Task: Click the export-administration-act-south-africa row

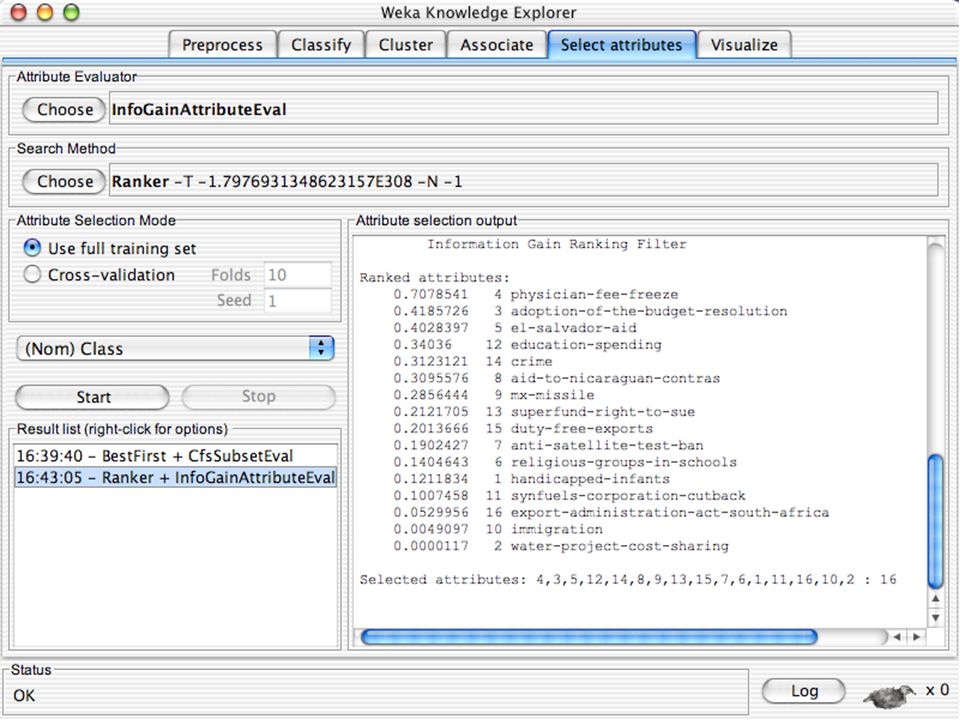Action: pos(611,512)
